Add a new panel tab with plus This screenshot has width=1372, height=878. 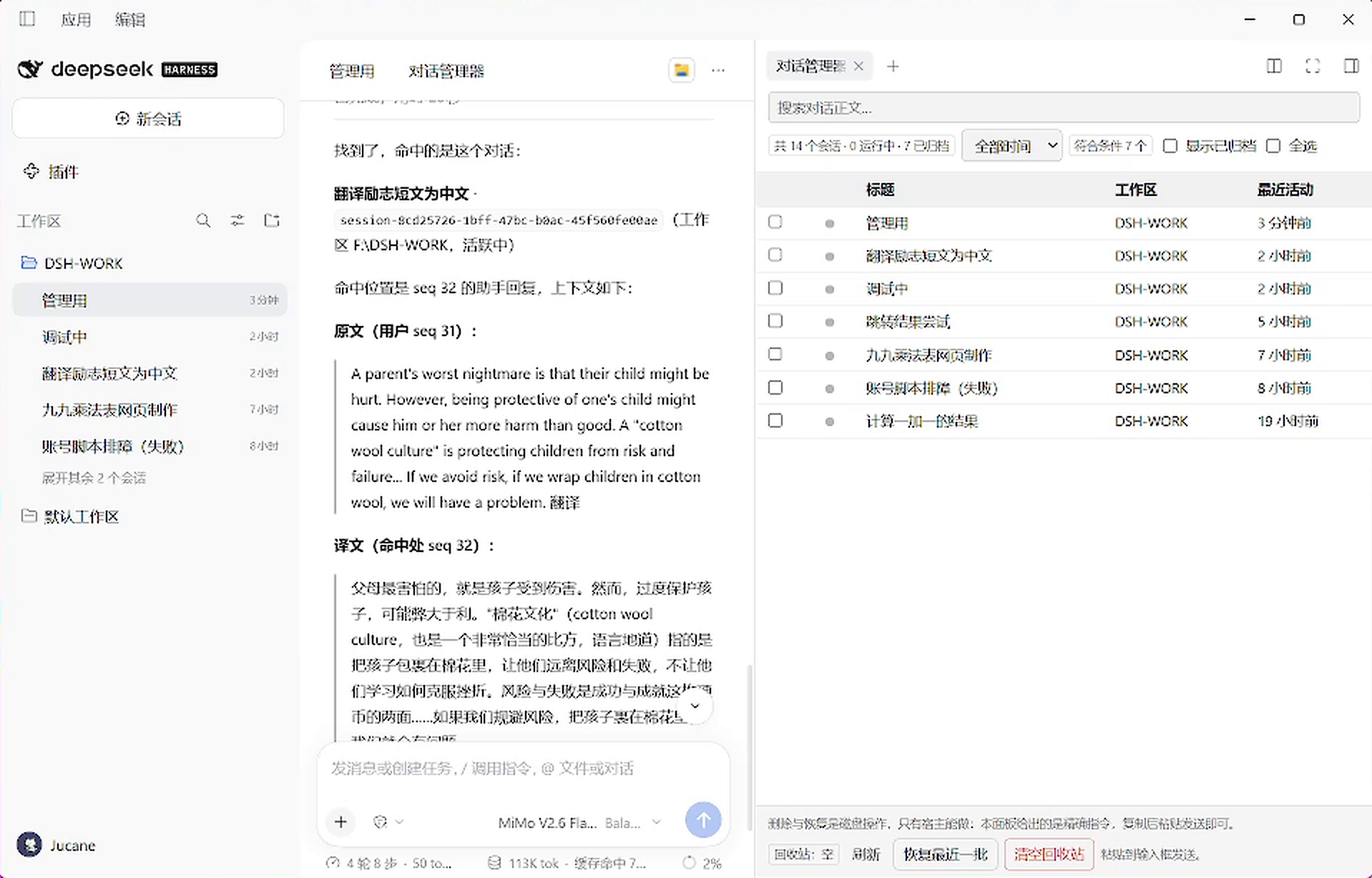click(x=893, y=66)
